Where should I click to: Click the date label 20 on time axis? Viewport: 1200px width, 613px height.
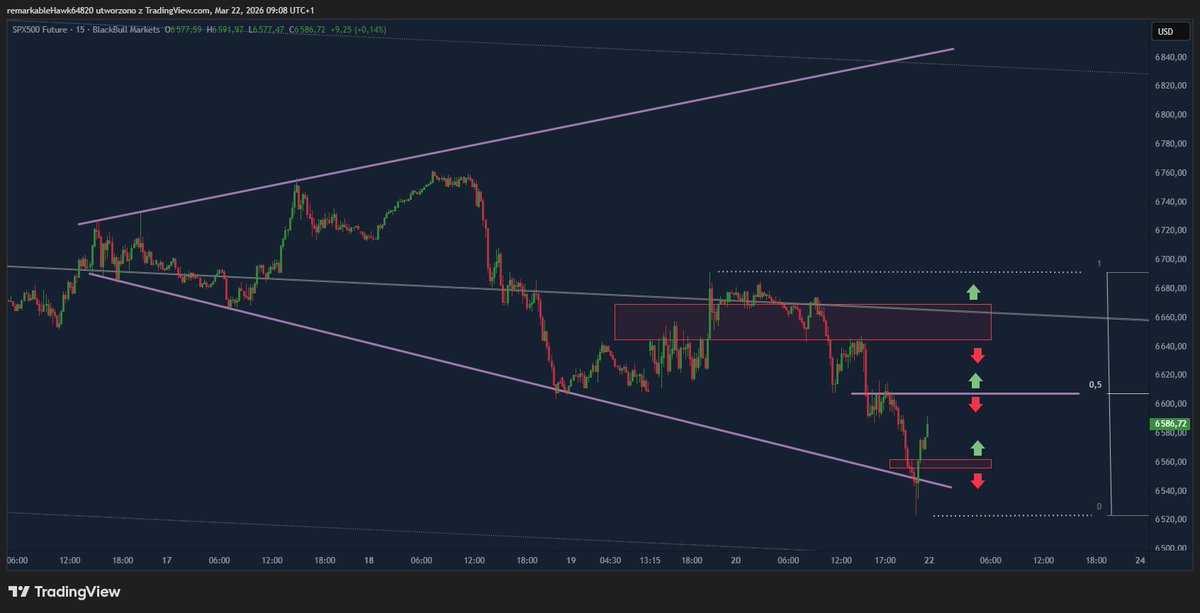tap(736, 561)
